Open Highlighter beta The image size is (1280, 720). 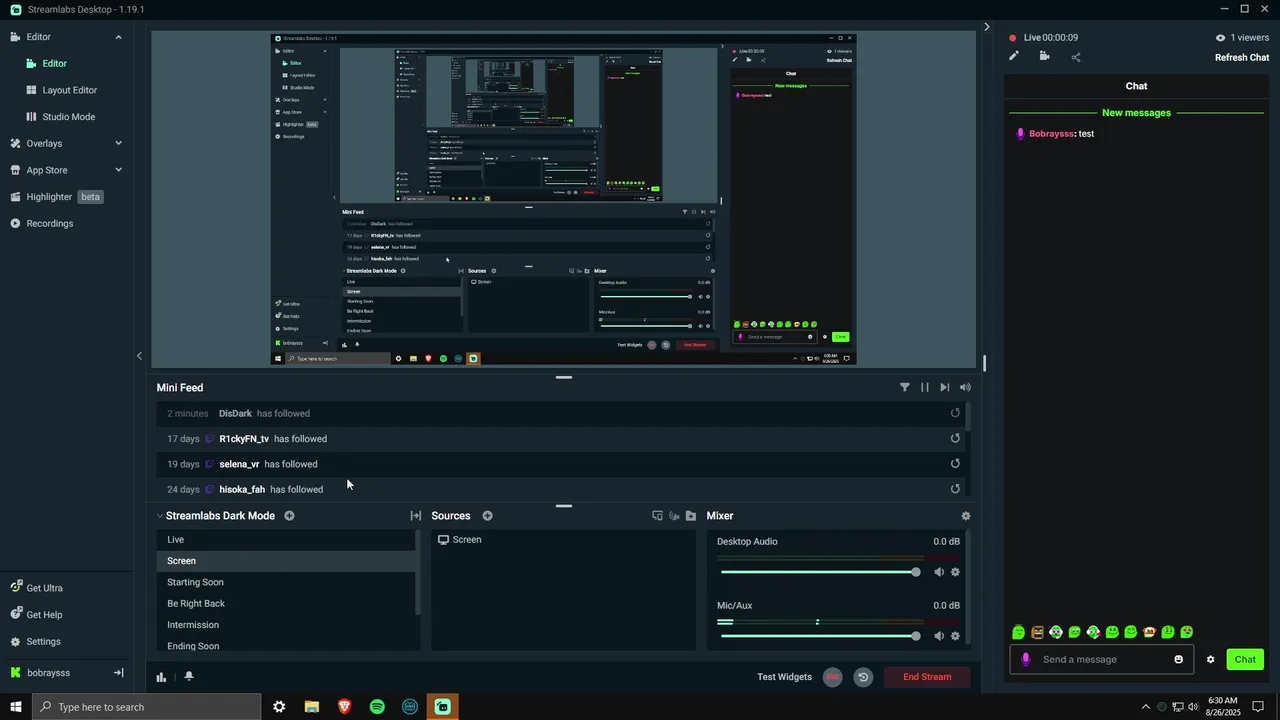[66, 197]
